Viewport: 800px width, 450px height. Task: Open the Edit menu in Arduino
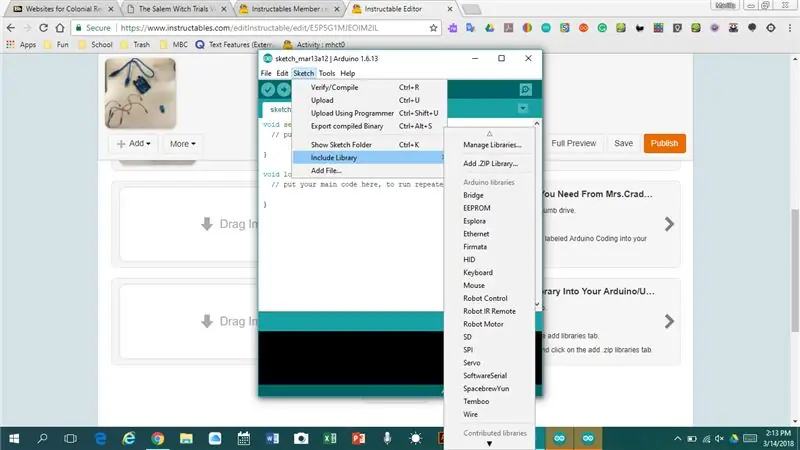click(282, 73)
